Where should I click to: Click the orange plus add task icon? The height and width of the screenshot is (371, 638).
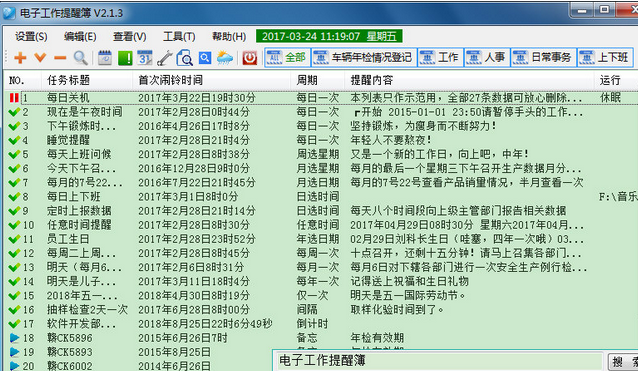20,58
